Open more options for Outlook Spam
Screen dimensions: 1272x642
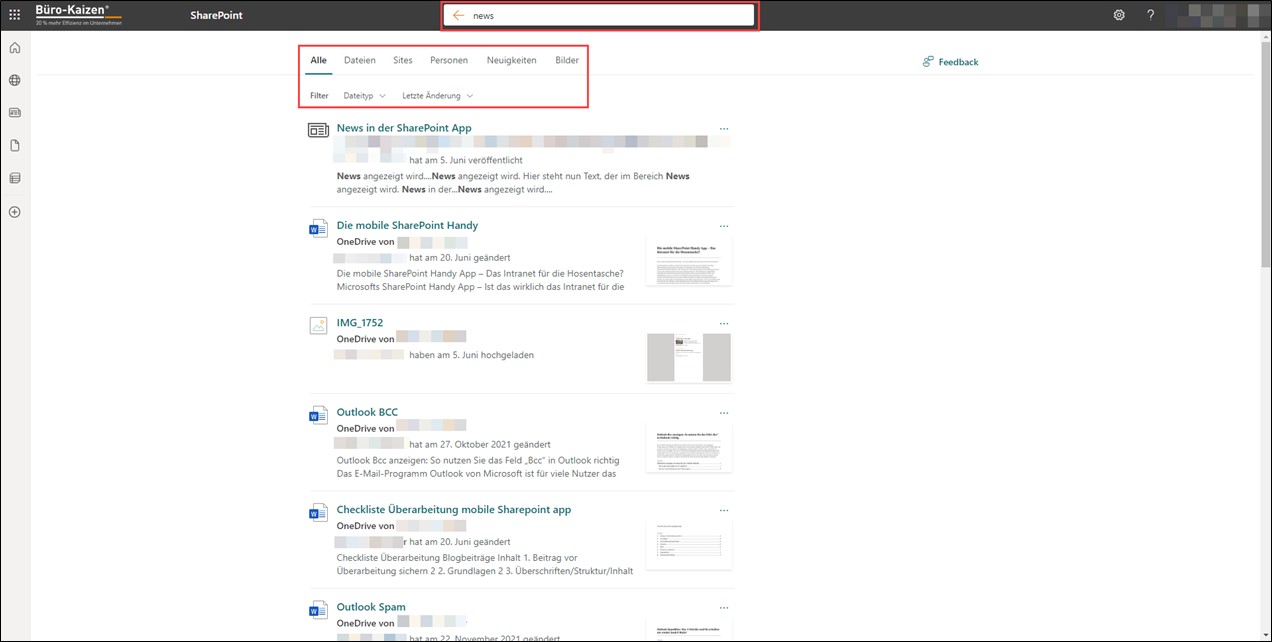724,607
